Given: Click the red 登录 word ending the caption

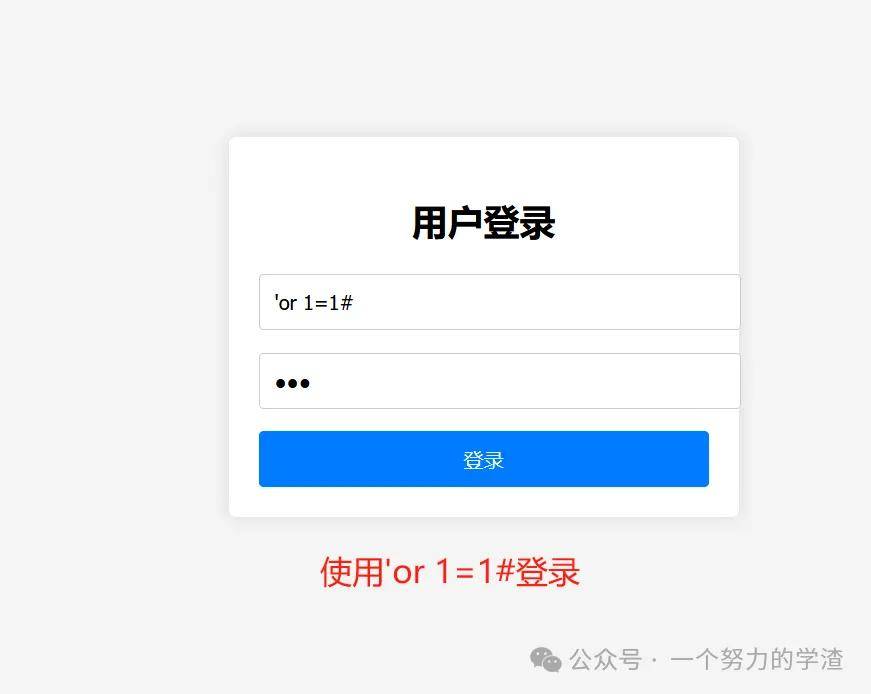Looking at the screenshot, I should click(x=548, y=572).
